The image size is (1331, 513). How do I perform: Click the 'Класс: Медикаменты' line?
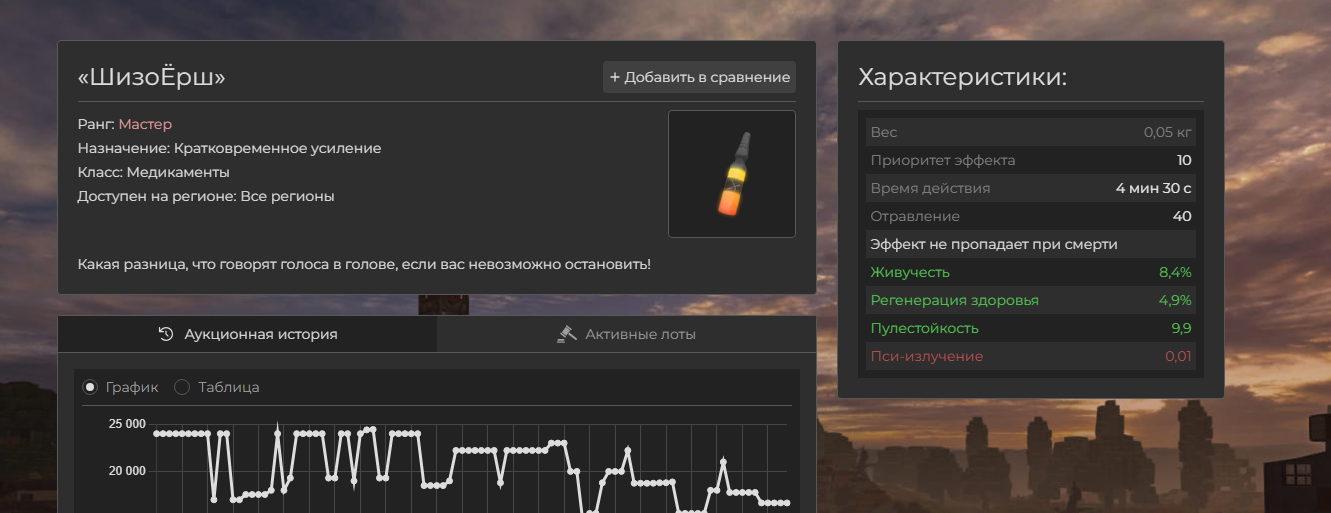[153, 172]
